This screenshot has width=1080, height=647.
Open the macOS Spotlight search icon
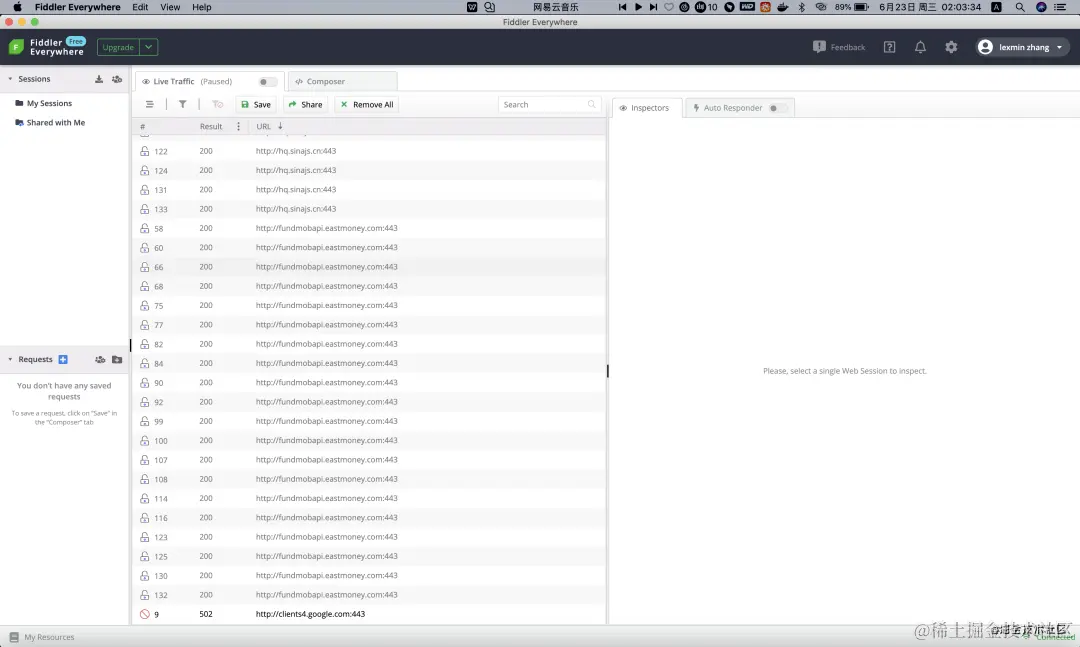click(x=1020, y=7)
